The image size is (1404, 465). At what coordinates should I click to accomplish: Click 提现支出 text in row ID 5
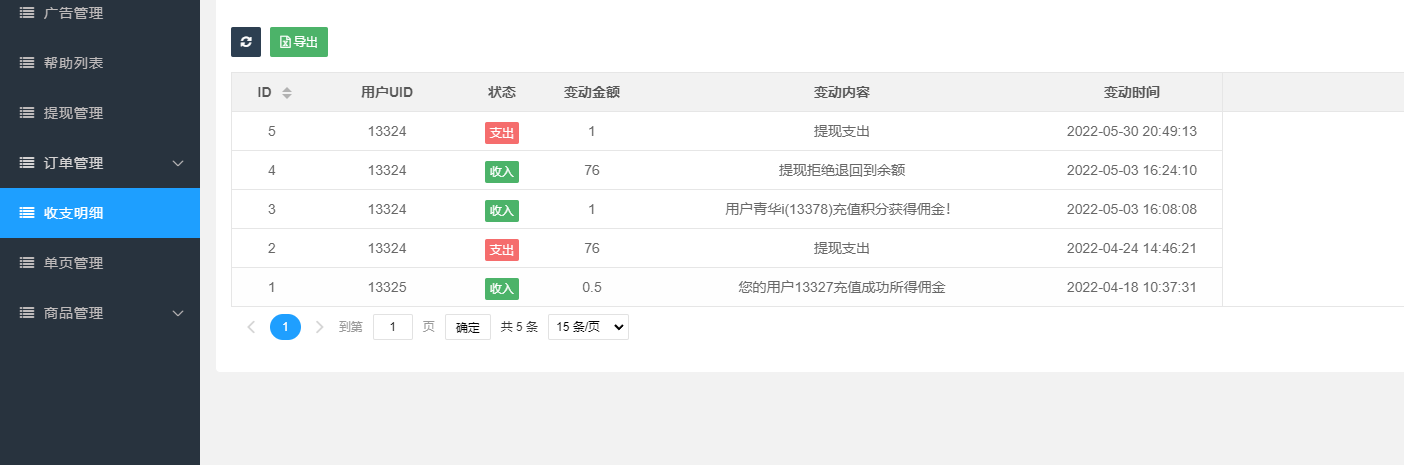pyautogui.click(x=842, y=131)
